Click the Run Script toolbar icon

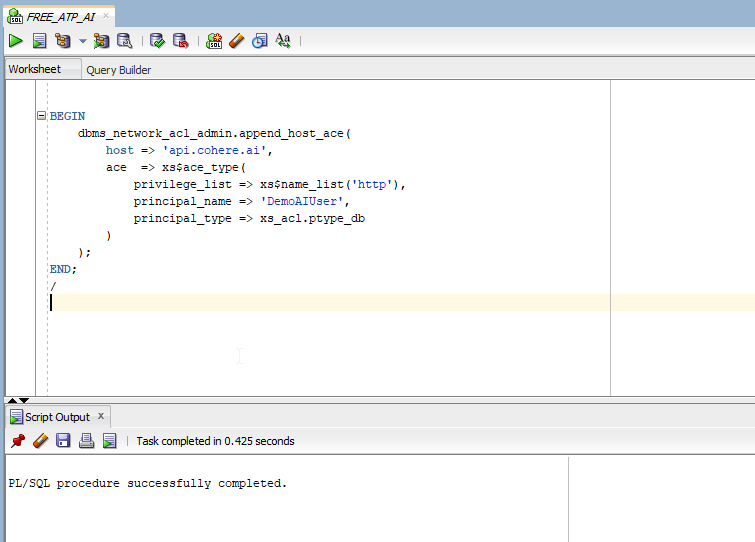tap(39, 41)
